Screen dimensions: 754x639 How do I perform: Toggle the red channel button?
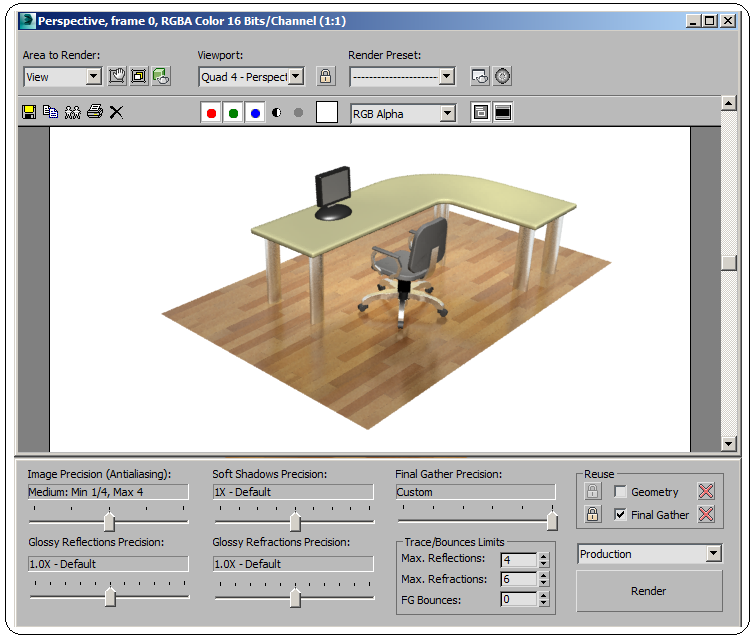pyautogui.click(x=211, y=113)
